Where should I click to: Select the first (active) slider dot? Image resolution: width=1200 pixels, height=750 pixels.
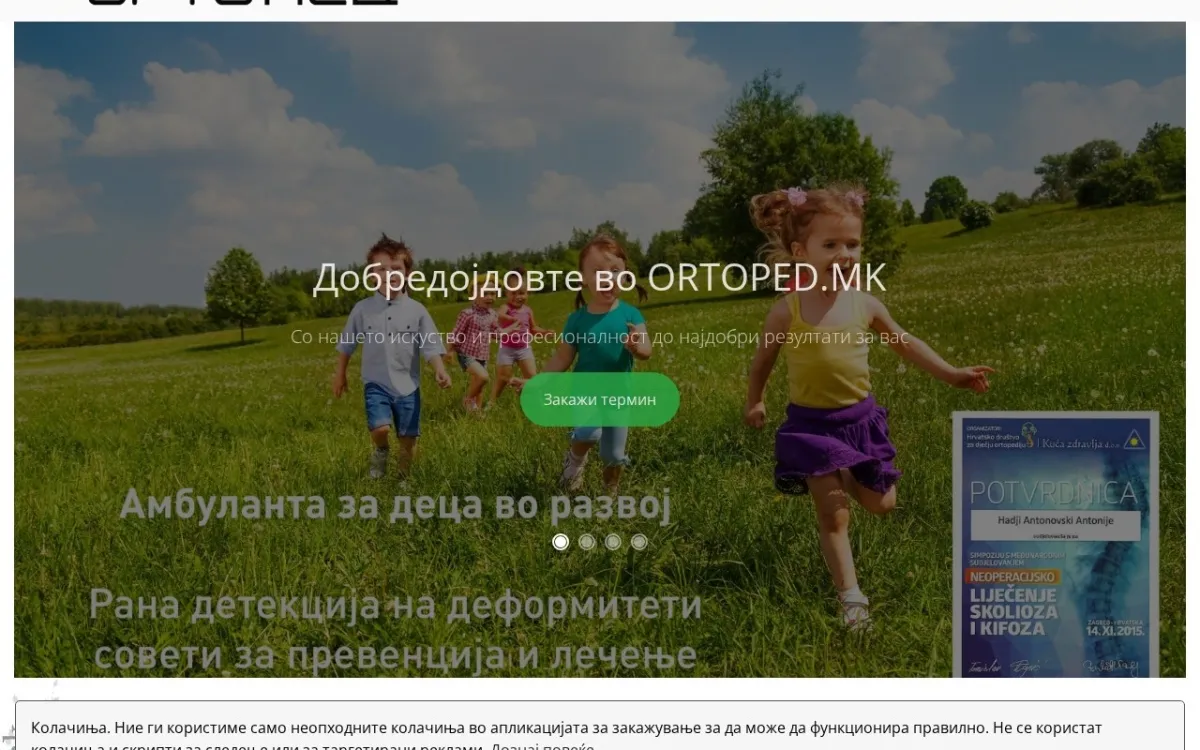click(561, 542)
